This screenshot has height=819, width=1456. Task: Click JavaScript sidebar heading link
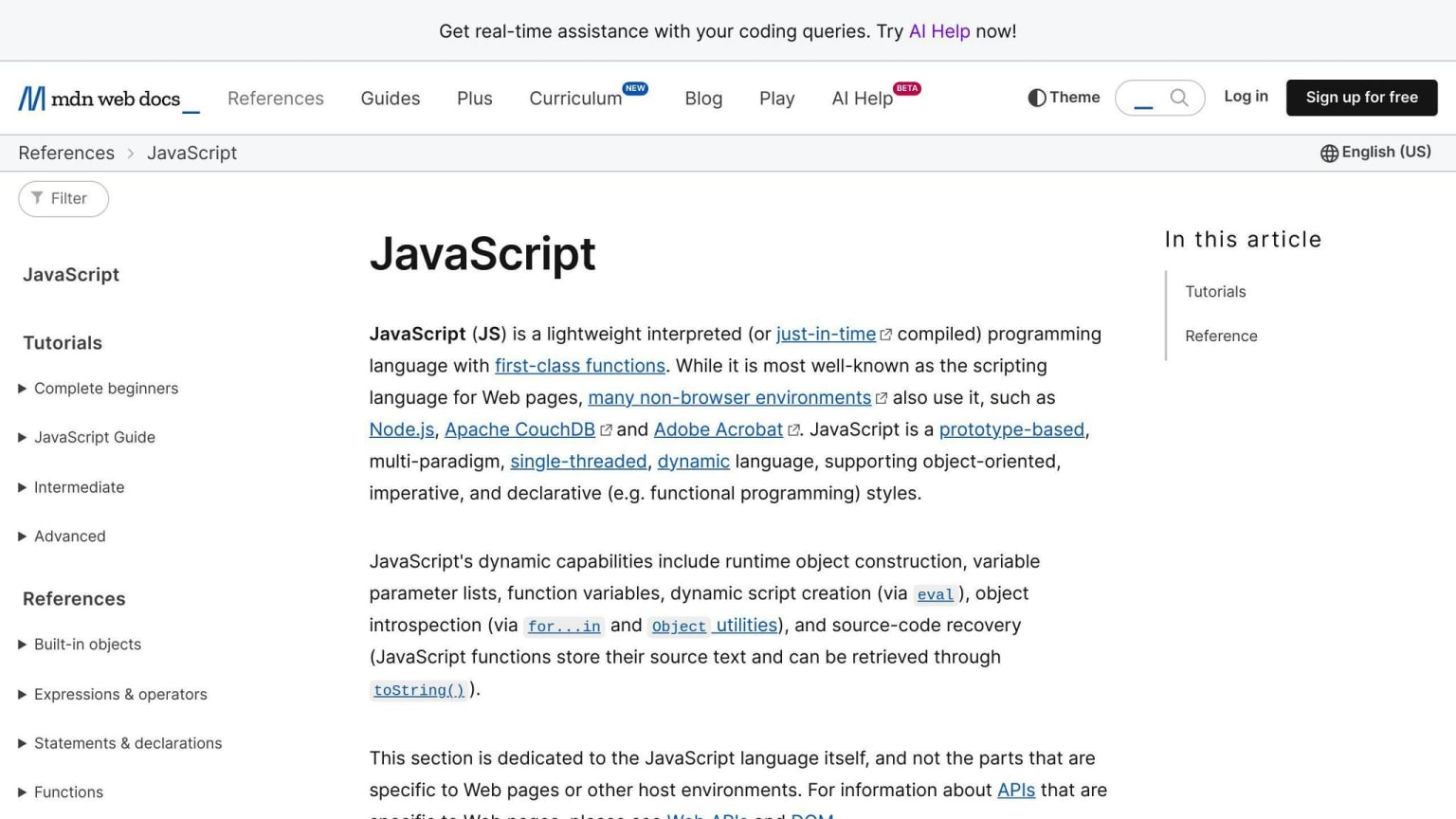(71, 275)
